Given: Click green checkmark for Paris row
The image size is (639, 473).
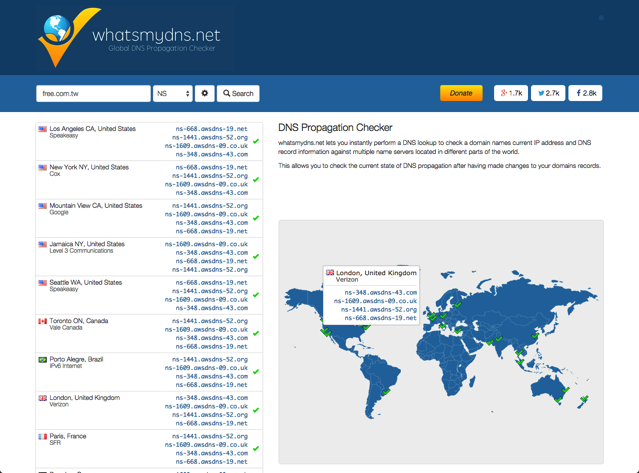Looking at the screenshot, I should (x=256, y=448).
